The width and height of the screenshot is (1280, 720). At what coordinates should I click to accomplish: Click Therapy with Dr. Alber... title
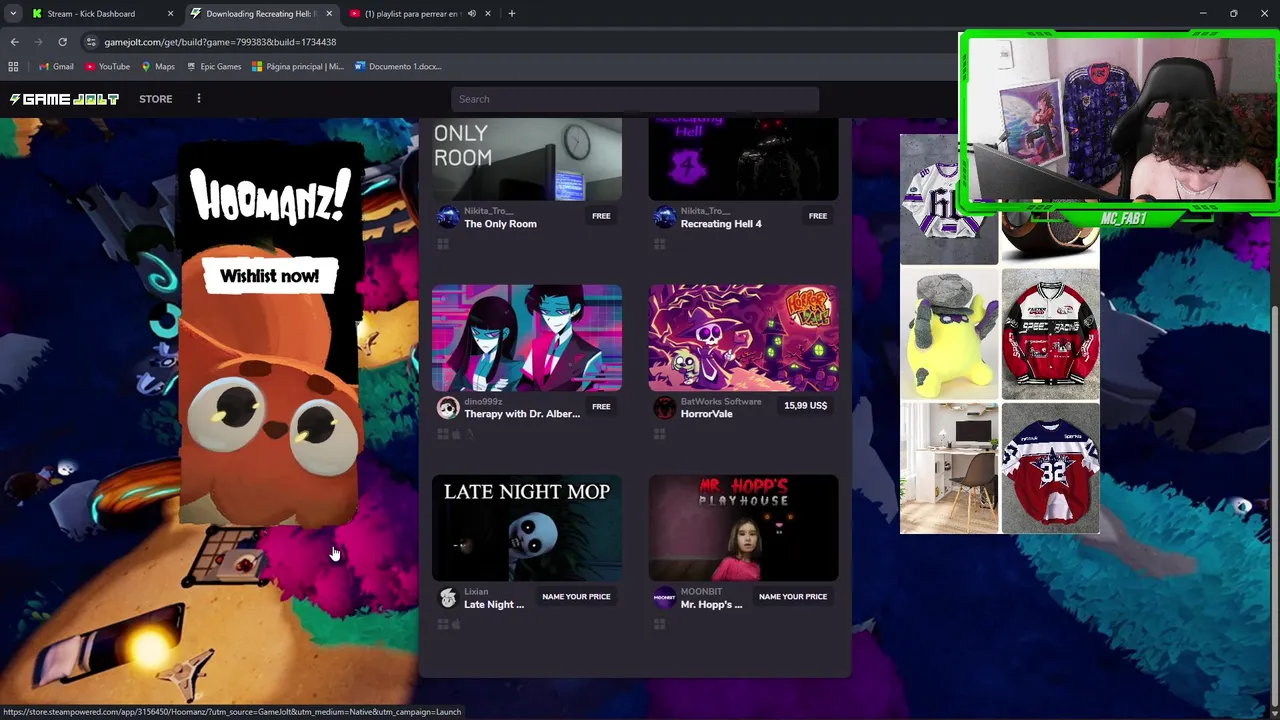click(x=522, y=414)
